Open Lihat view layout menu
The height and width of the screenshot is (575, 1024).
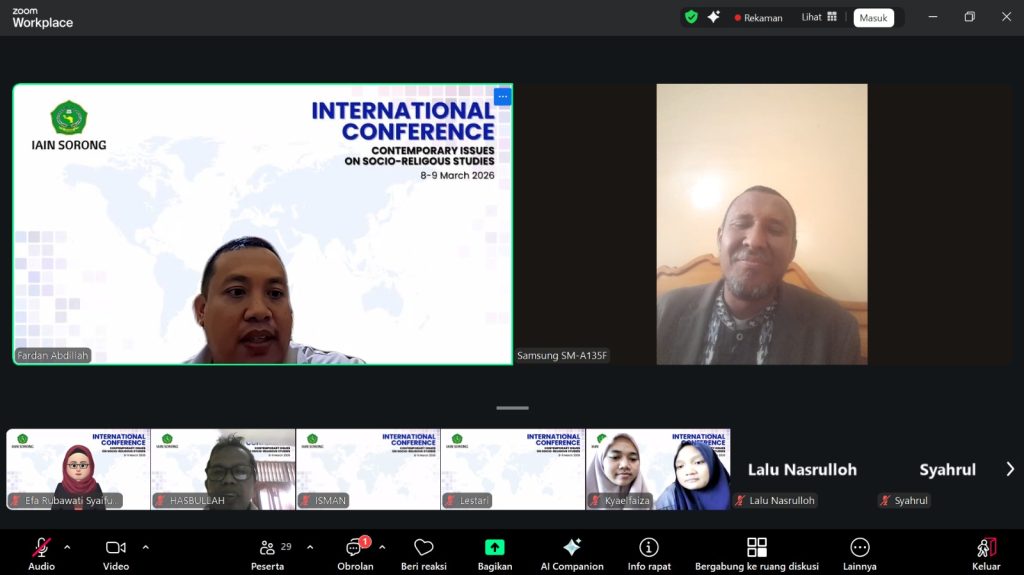coord(819,17)
